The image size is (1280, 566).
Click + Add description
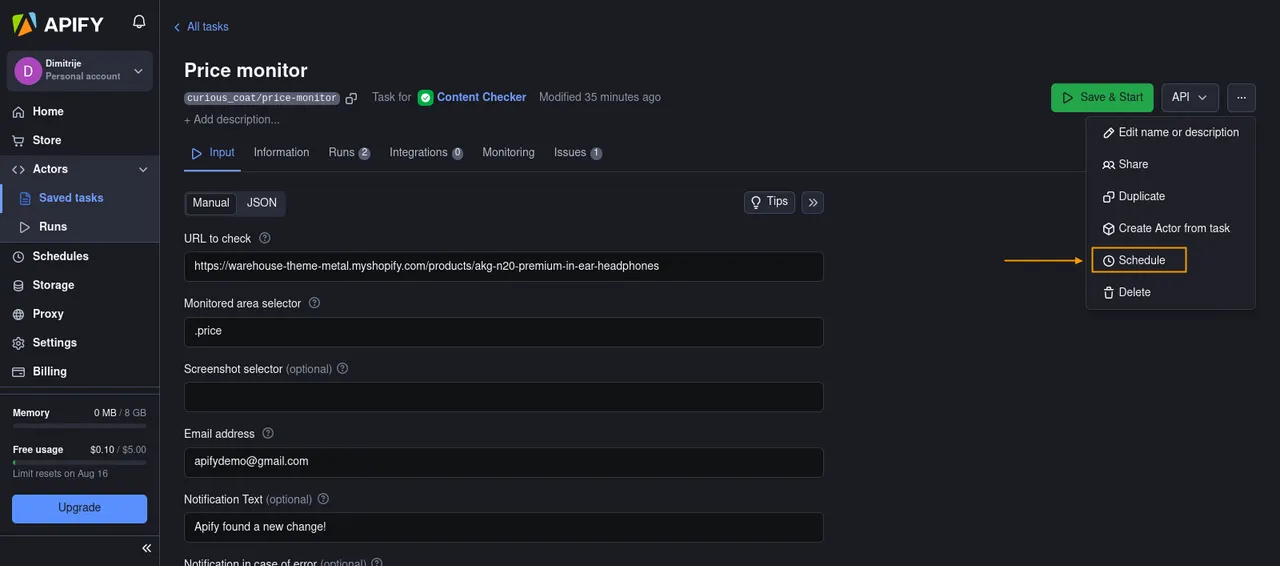tap(232, 120)
